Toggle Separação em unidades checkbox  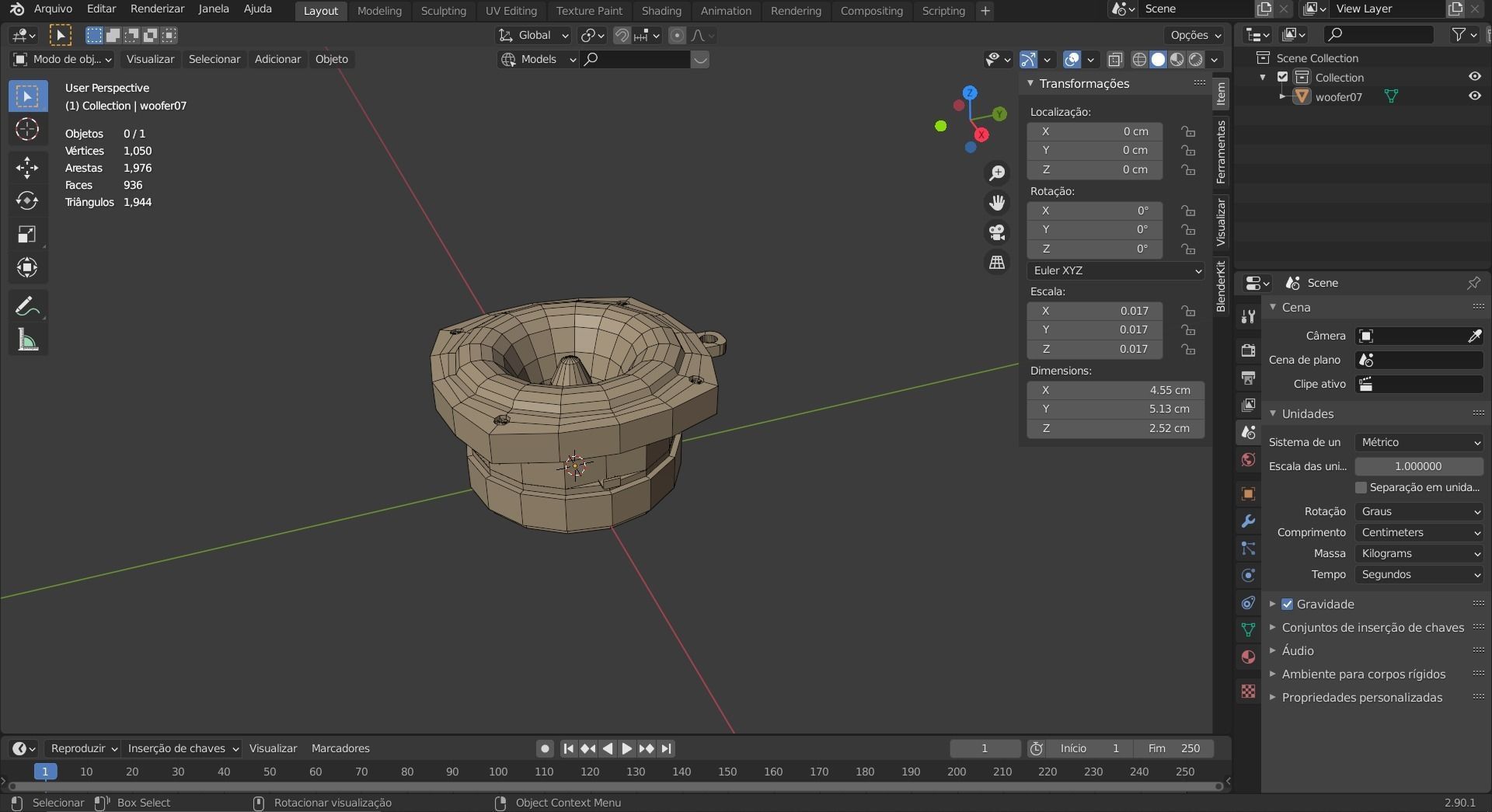click(x=1361, y=487)
